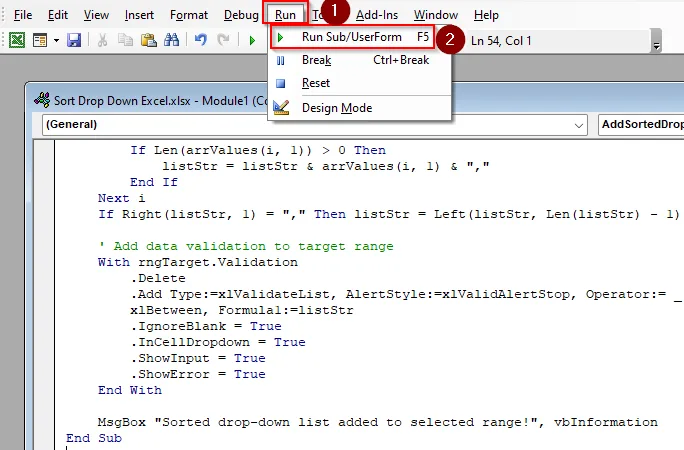Open the Window menu
The image size is (684, 450).
point(436,15)
